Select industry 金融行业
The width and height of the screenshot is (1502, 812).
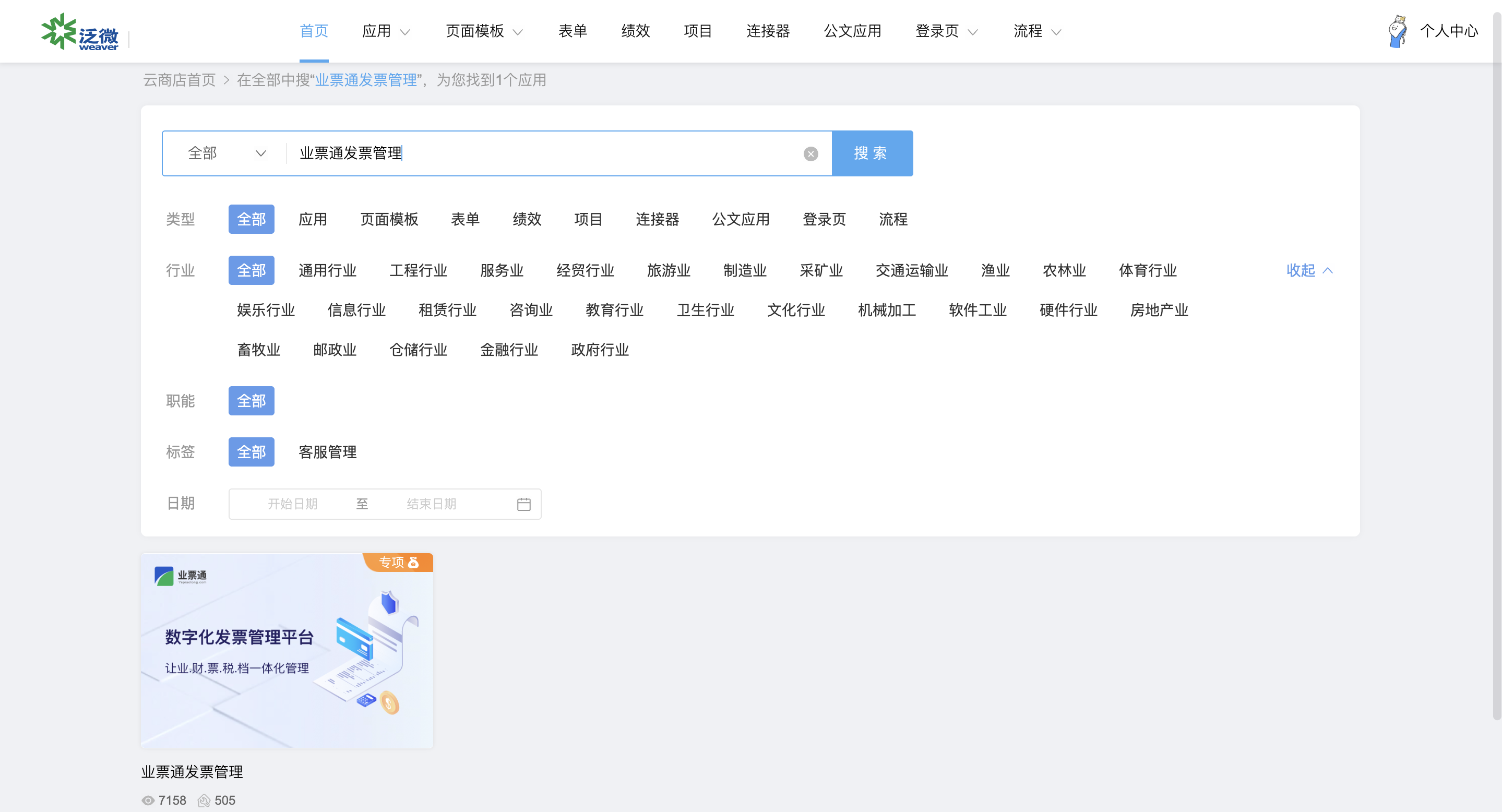509,350
